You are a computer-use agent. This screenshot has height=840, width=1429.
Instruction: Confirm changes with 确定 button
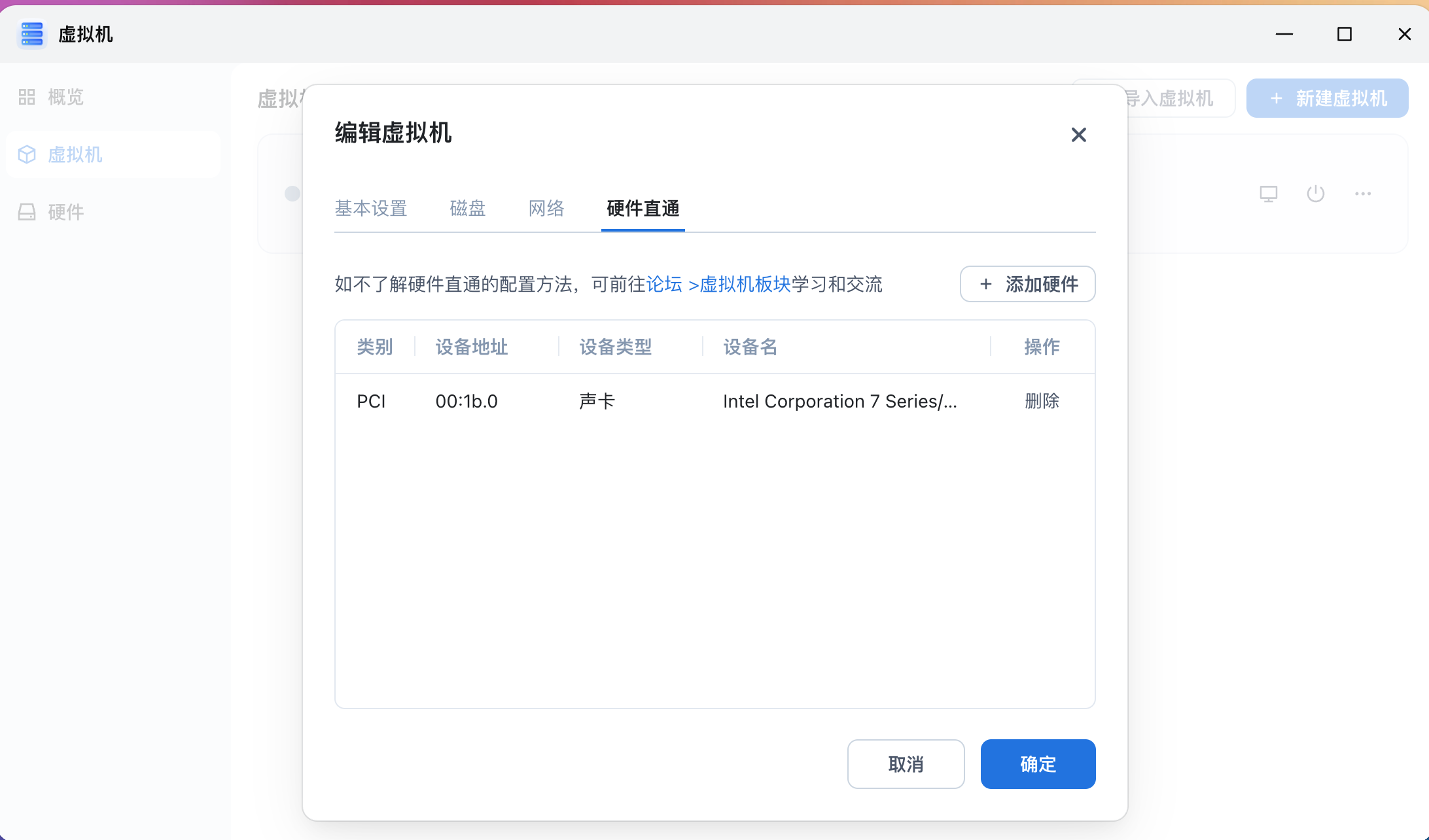coord(1038,764)
